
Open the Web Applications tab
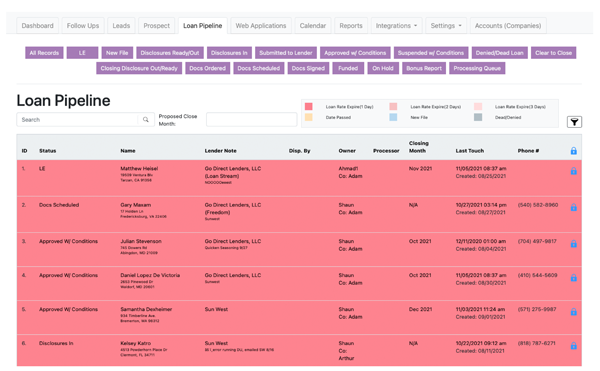click(261, 26)
